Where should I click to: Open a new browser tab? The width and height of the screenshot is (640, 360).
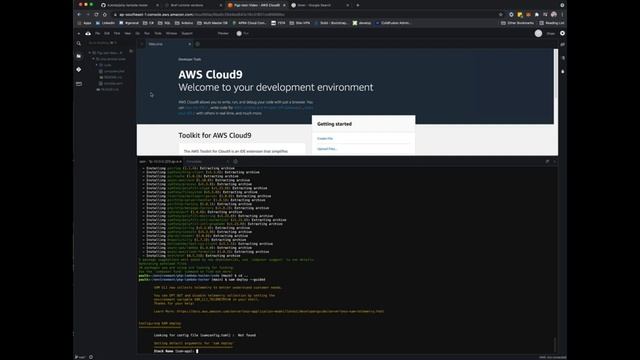[x=358, y=5]
